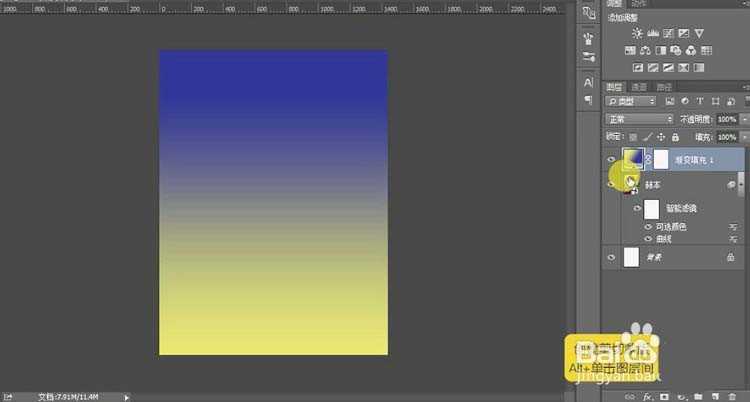Open the layer filter 类型 dropdown
This screenshot has width=750, height=402.
[x=631, y=102]
